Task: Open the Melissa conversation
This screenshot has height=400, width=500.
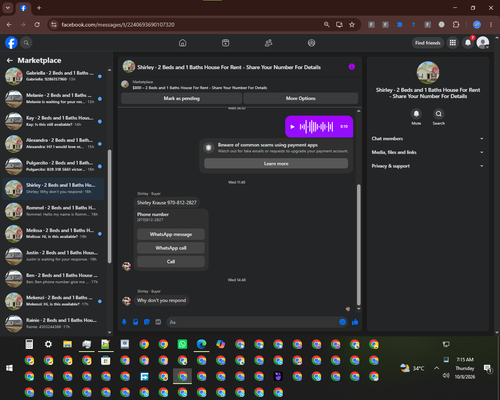Action: coord(53,234)
